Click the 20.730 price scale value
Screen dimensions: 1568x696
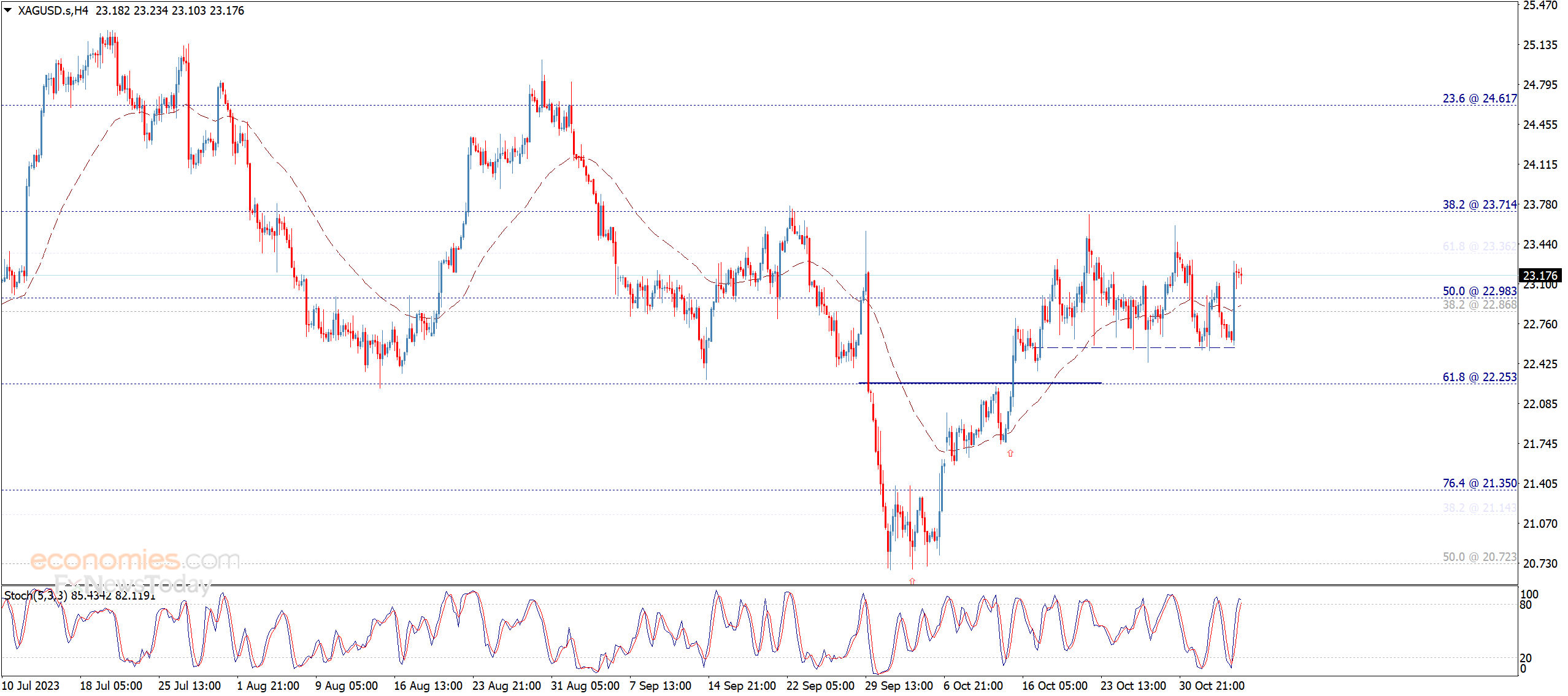point(1540,563)
